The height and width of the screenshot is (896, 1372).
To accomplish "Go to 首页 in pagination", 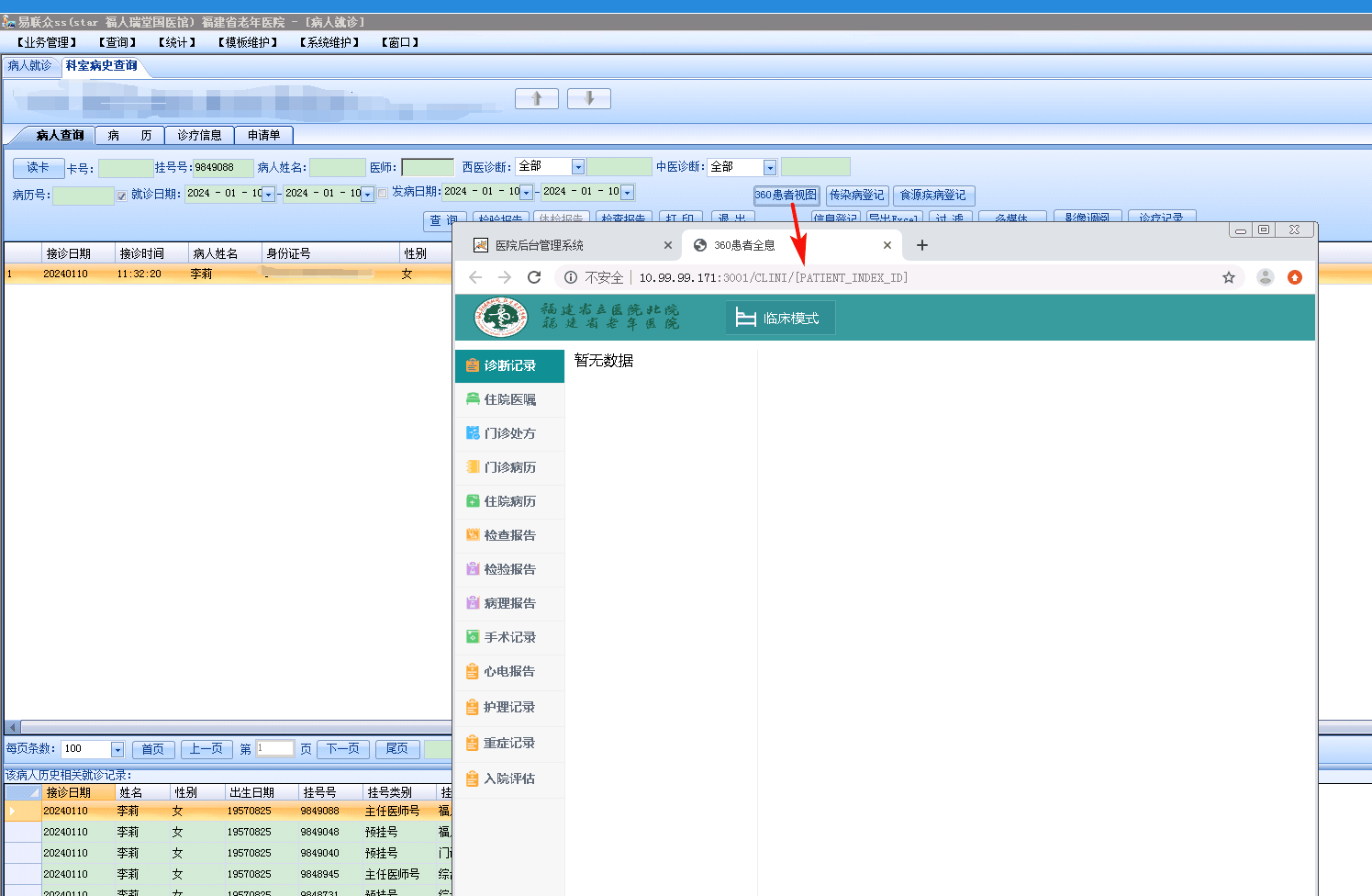I will [153, 749].
